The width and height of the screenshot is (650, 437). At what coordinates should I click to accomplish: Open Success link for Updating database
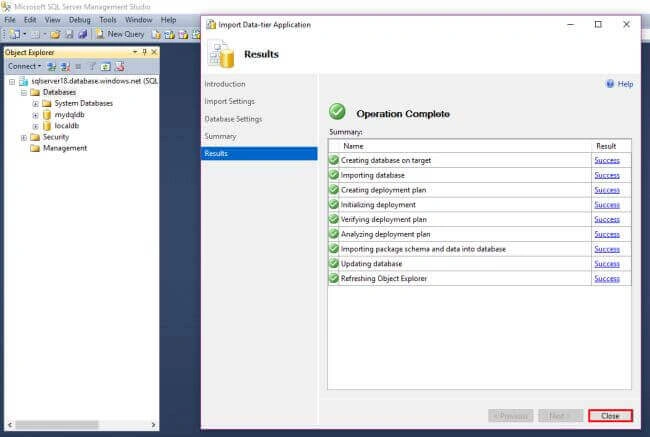(x=607, y=264)
